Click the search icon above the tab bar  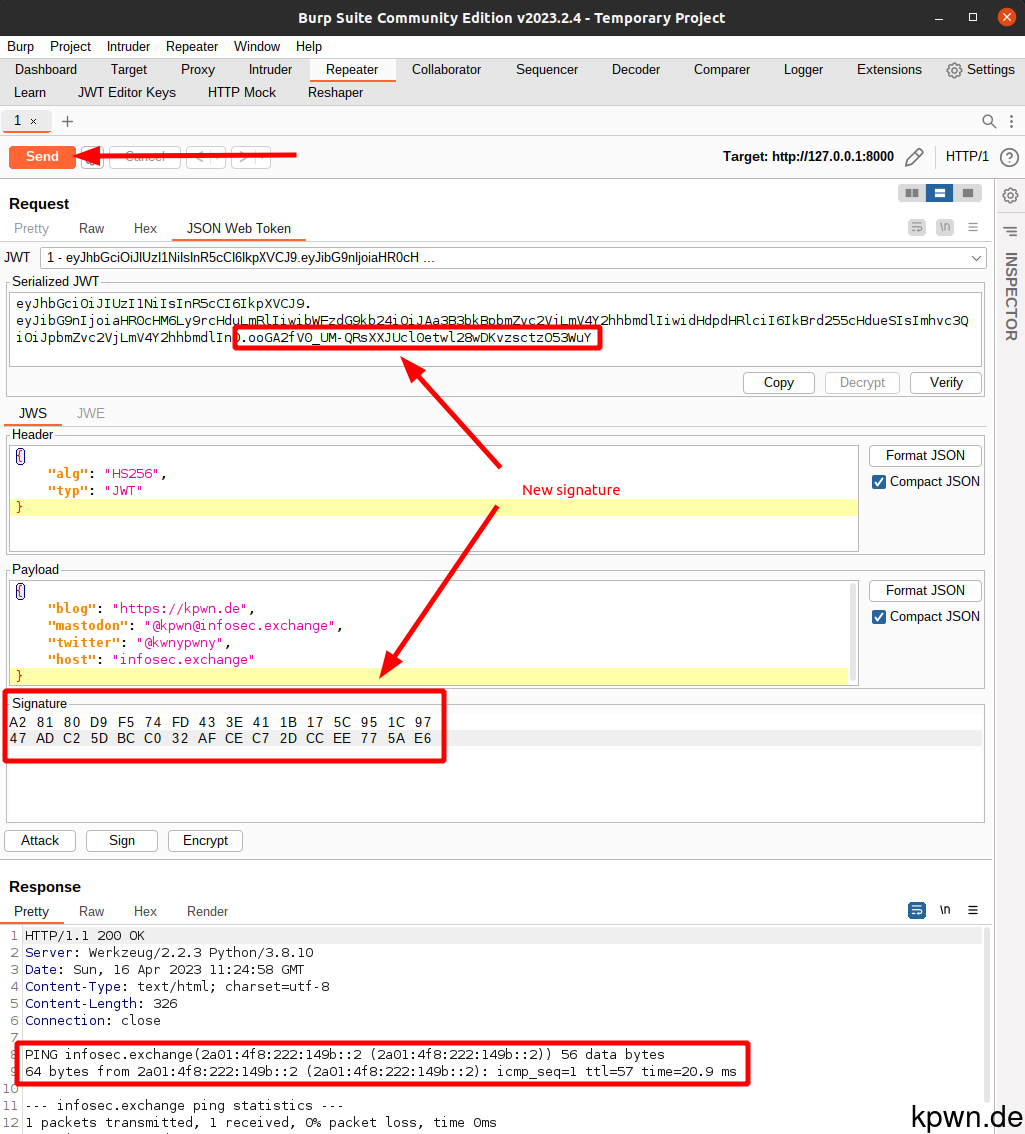987,120
